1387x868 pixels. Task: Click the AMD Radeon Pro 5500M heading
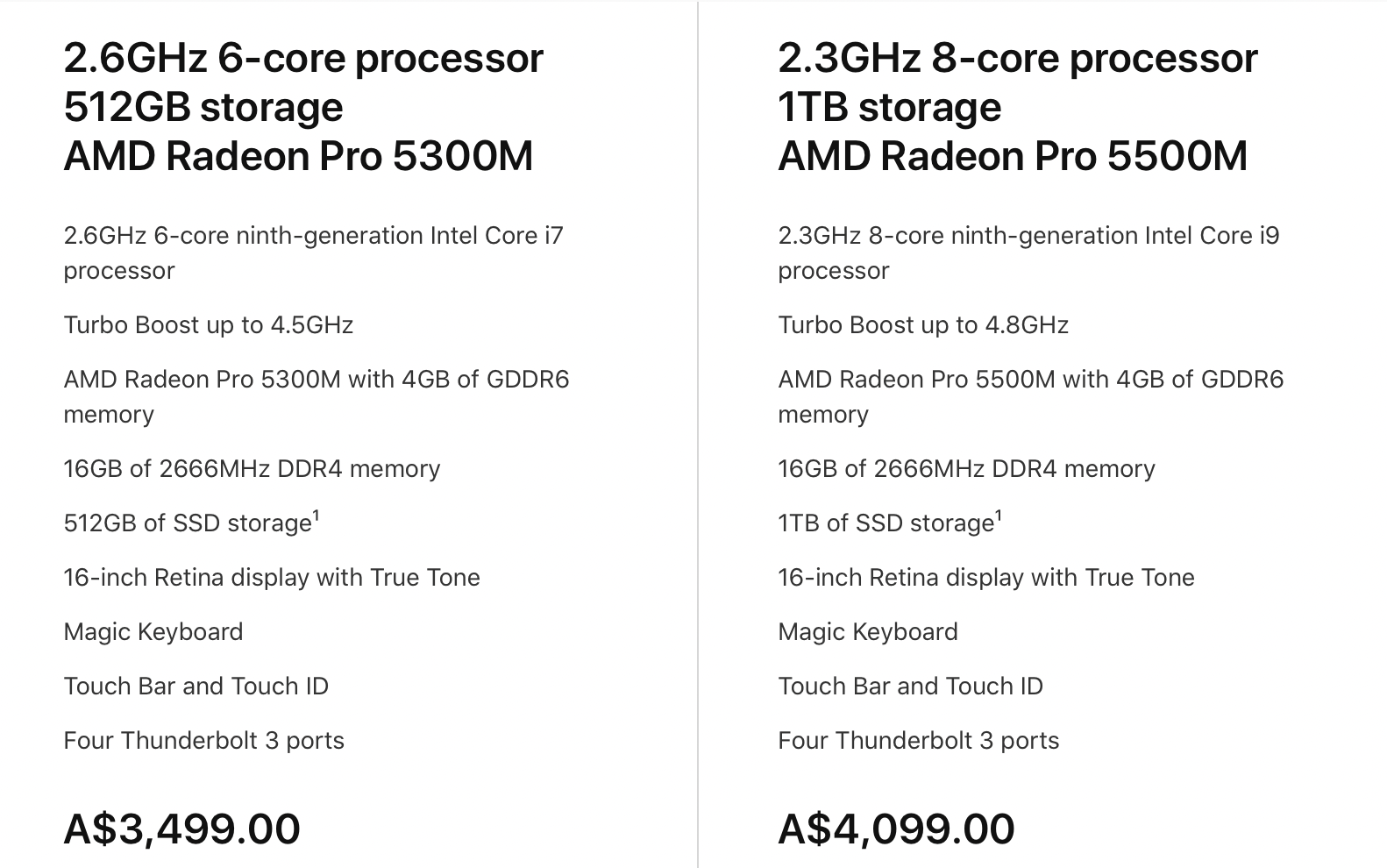1013,157
